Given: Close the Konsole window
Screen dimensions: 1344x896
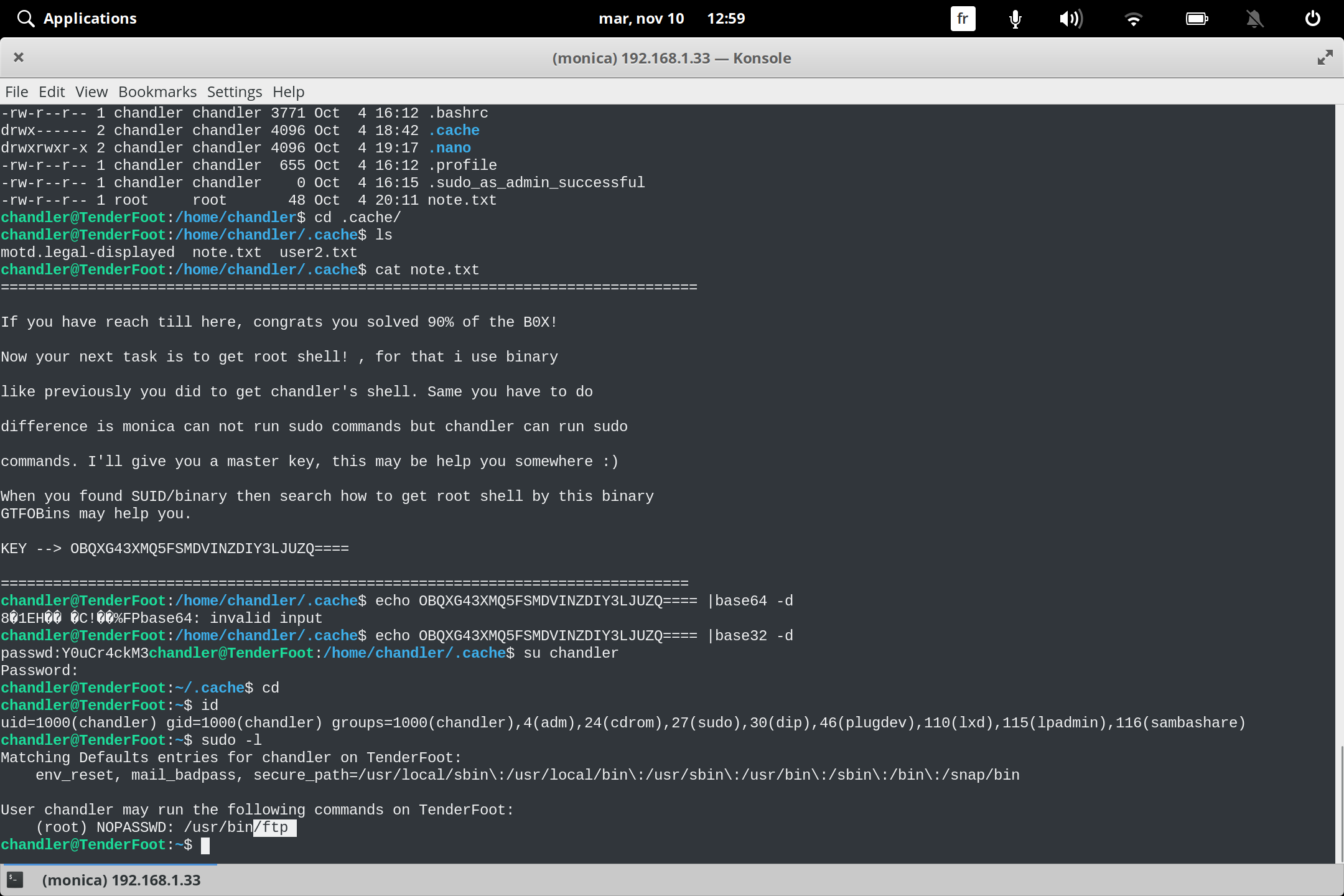Looking at the screenshot, I should [19, 57].
